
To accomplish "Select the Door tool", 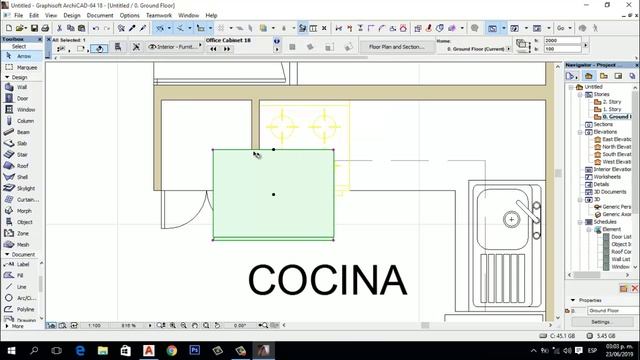I will pos(21,98).
